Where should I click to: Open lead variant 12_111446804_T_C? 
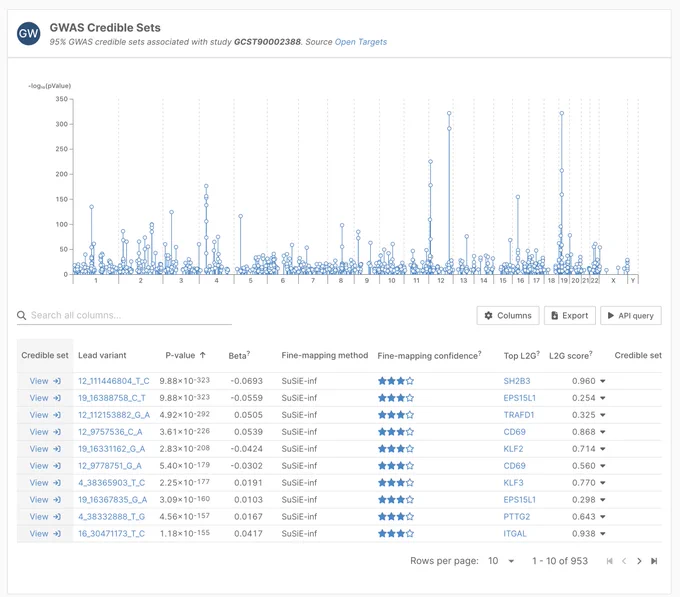click(x=114, y=381)
